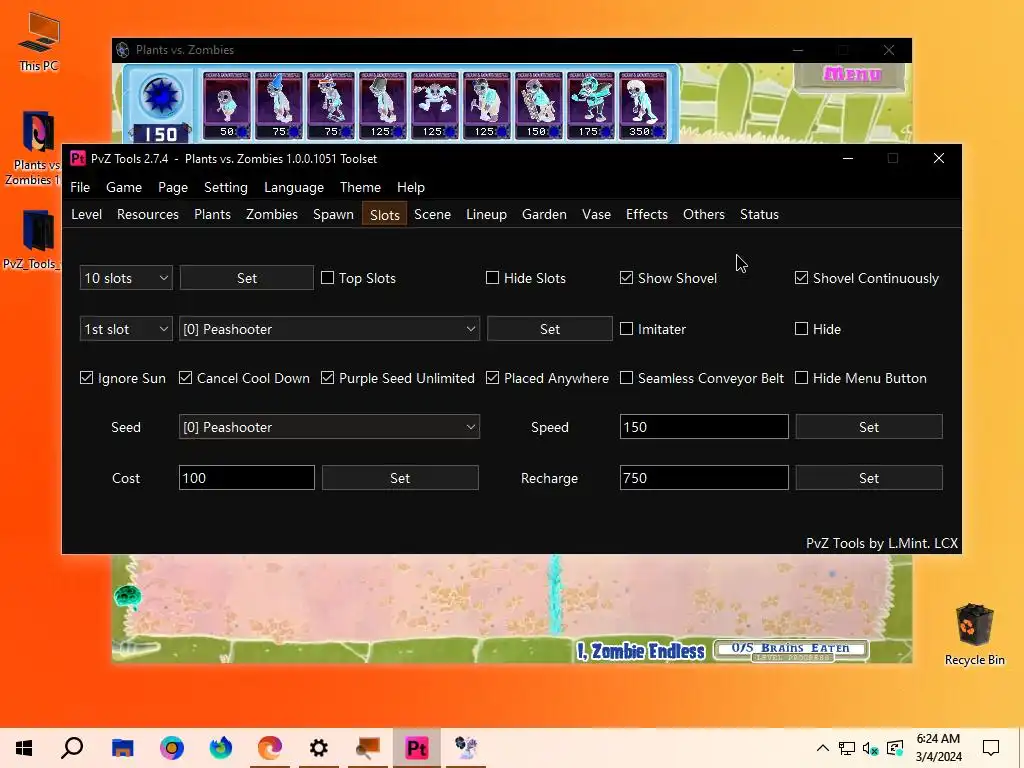1024x768 pixels.
Task: Click the PvZ Tools title bar logo
Action: pyautogui.click(x=78, y=158)
